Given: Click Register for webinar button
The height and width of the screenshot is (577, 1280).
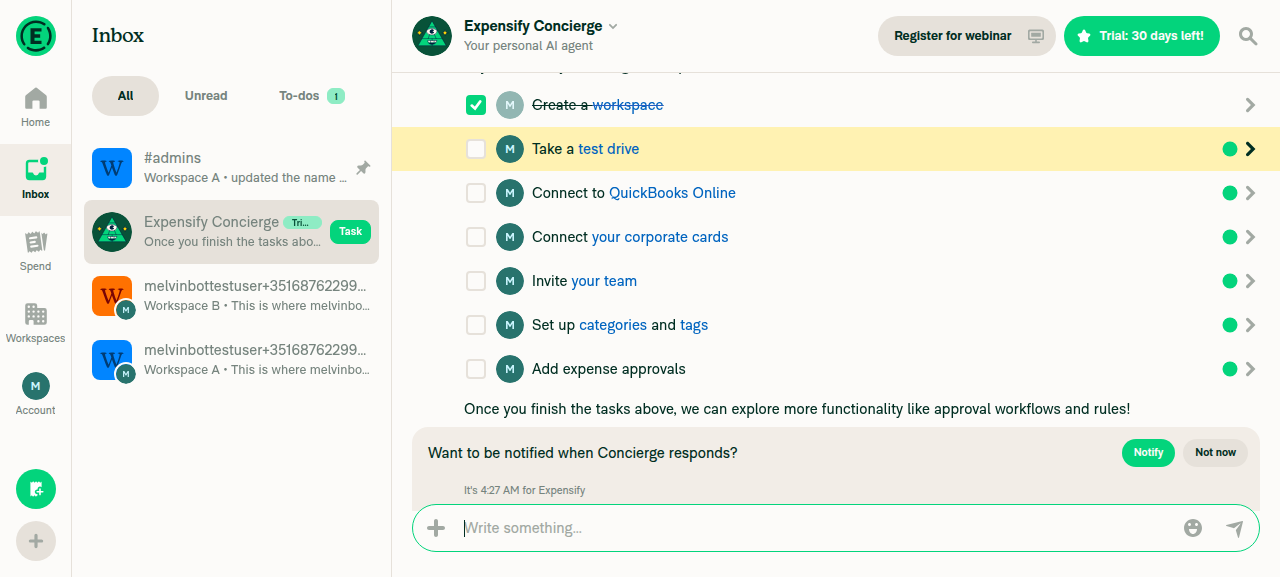Looking at the screenshot, I should [967, 36].
